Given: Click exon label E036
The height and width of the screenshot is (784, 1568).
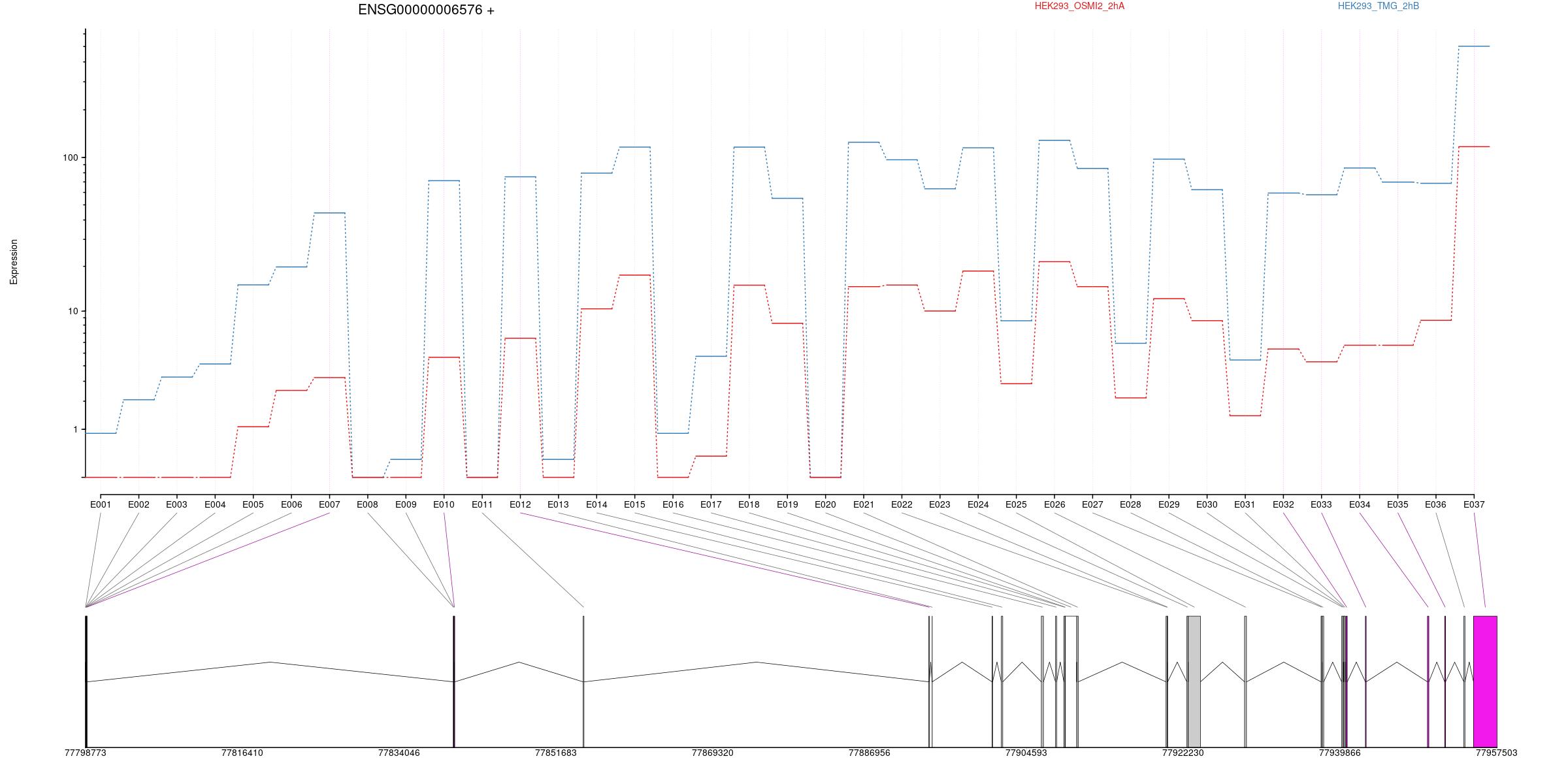Looking at the screenshot, I should [1435, 504].
